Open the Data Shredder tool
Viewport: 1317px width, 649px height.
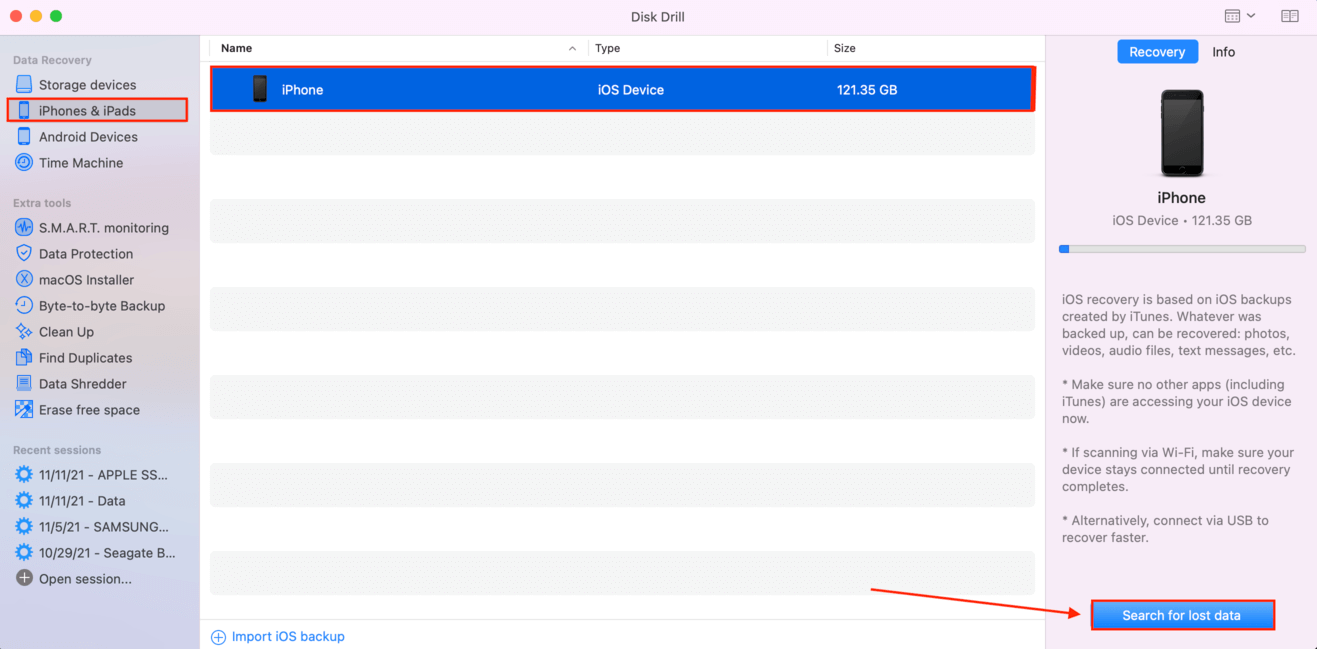pos(82,384)
